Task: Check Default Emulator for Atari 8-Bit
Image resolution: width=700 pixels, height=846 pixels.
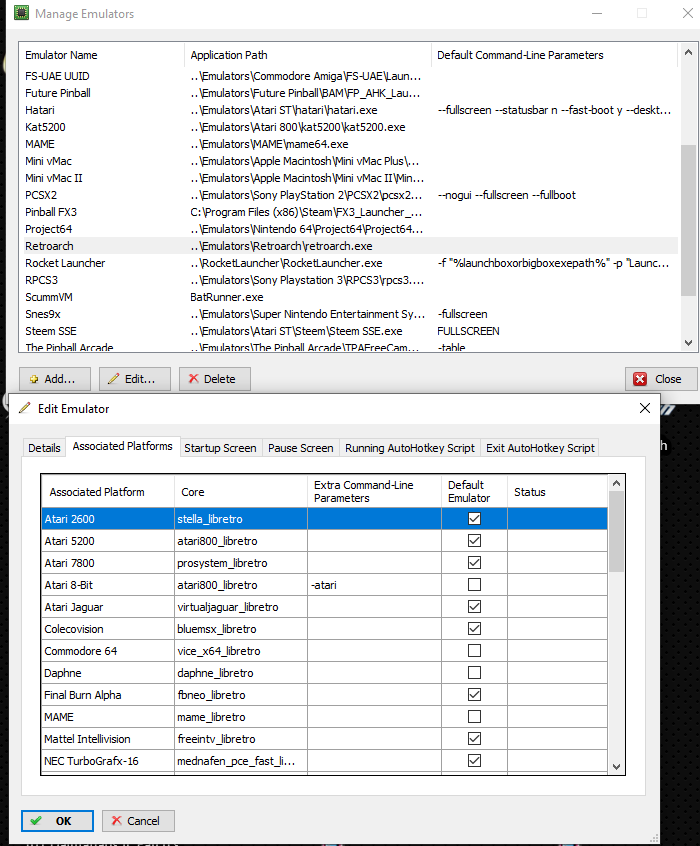Action: click(474, 584)
